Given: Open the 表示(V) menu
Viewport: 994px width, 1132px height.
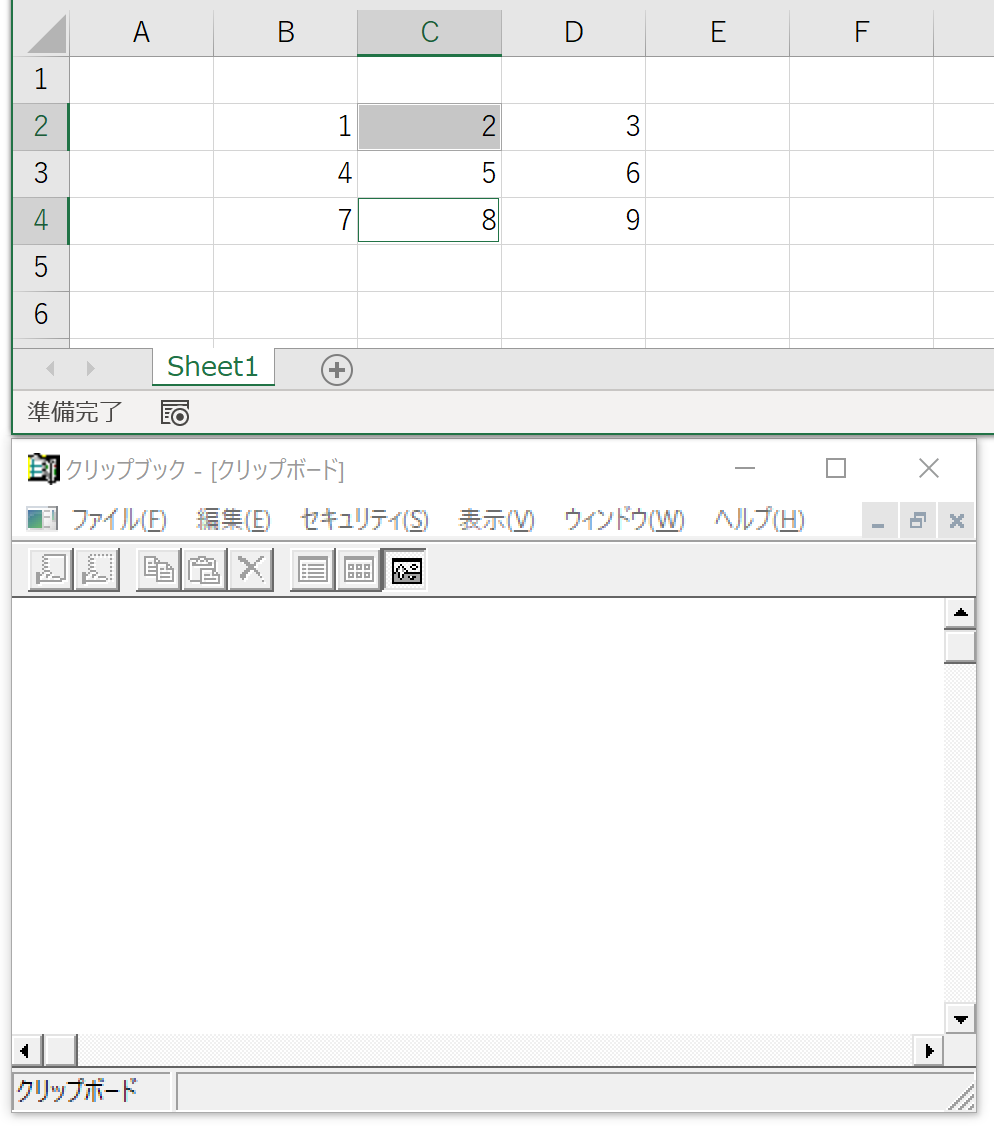Looking at the screenshot, I should click(497, 520).
